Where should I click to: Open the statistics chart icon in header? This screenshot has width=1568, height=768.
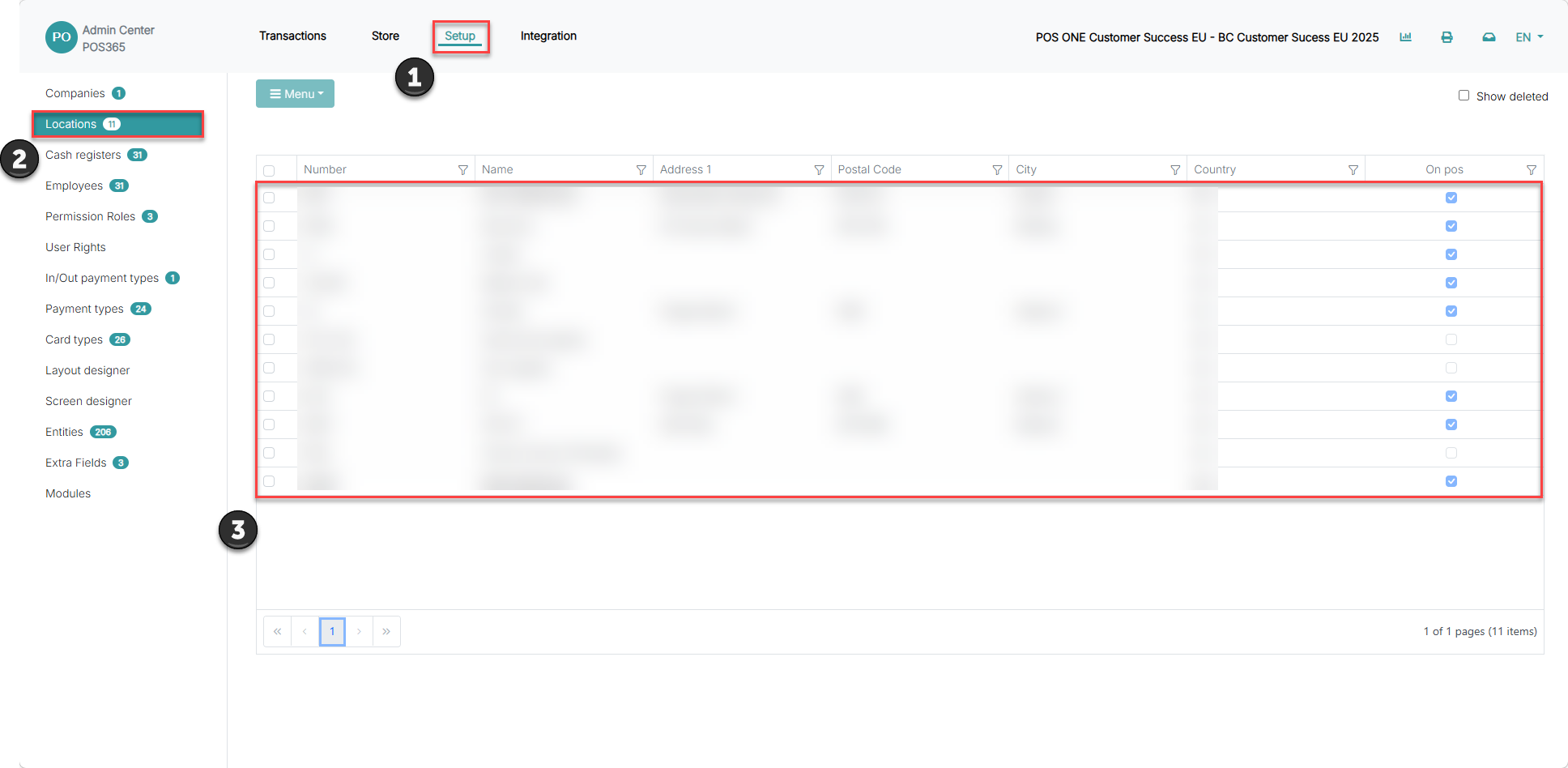(1405, 37)
